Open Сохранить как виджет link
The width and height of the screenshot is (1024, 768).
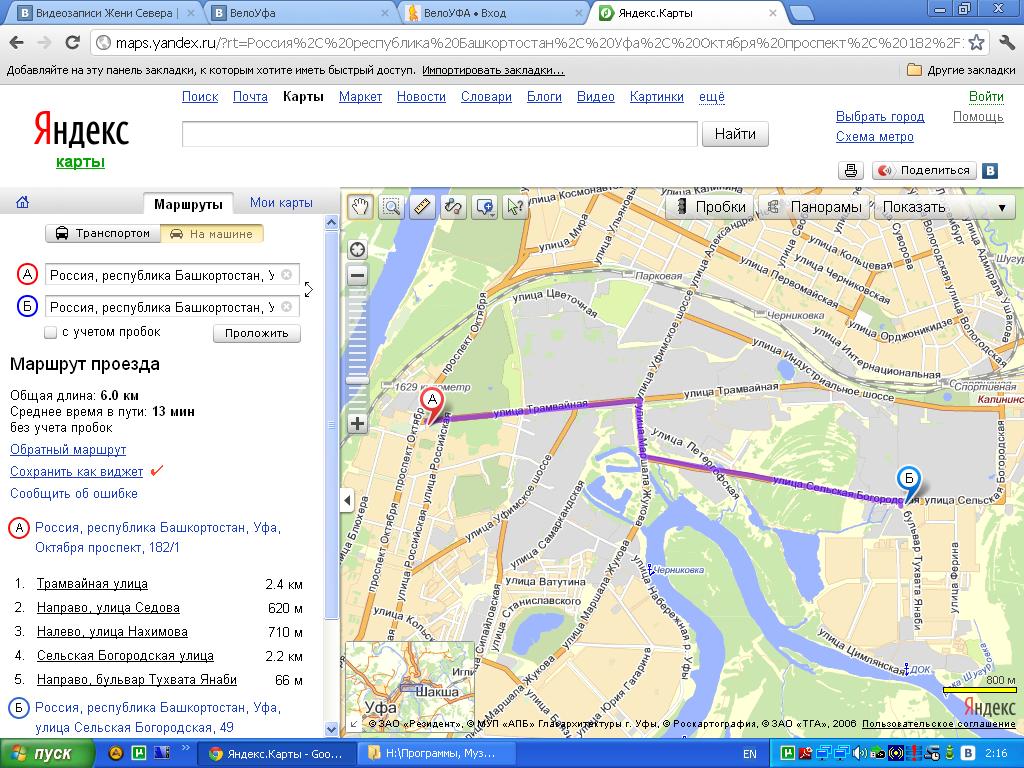76,472
